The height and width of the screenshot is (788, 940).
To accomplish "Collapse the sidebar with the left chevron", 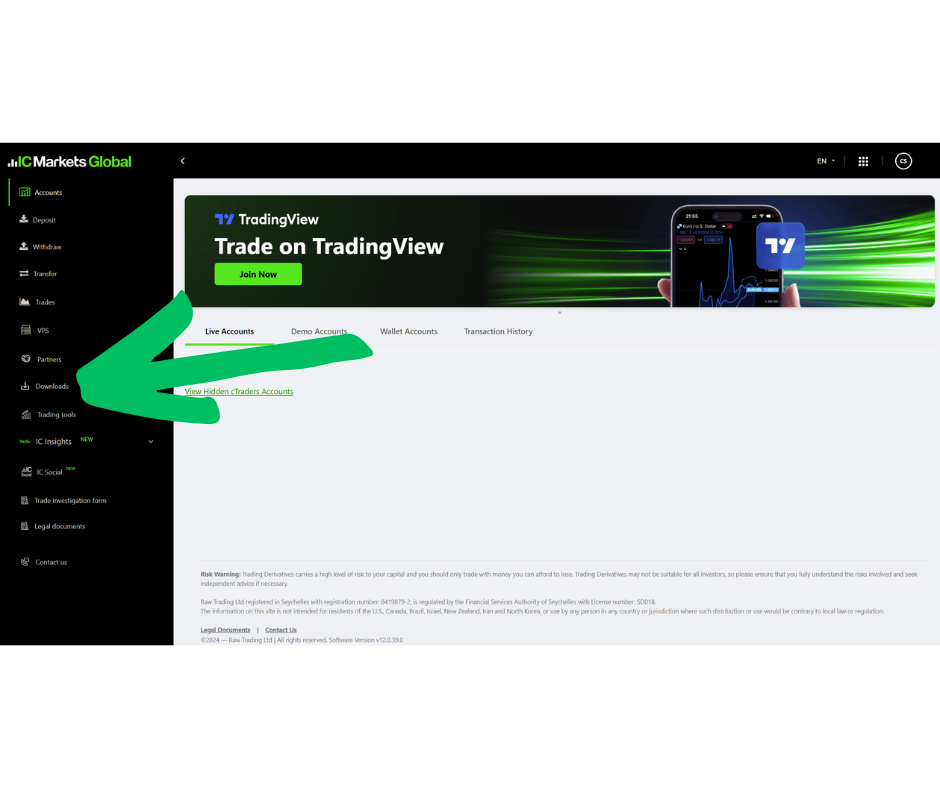I will click(183, 161).
